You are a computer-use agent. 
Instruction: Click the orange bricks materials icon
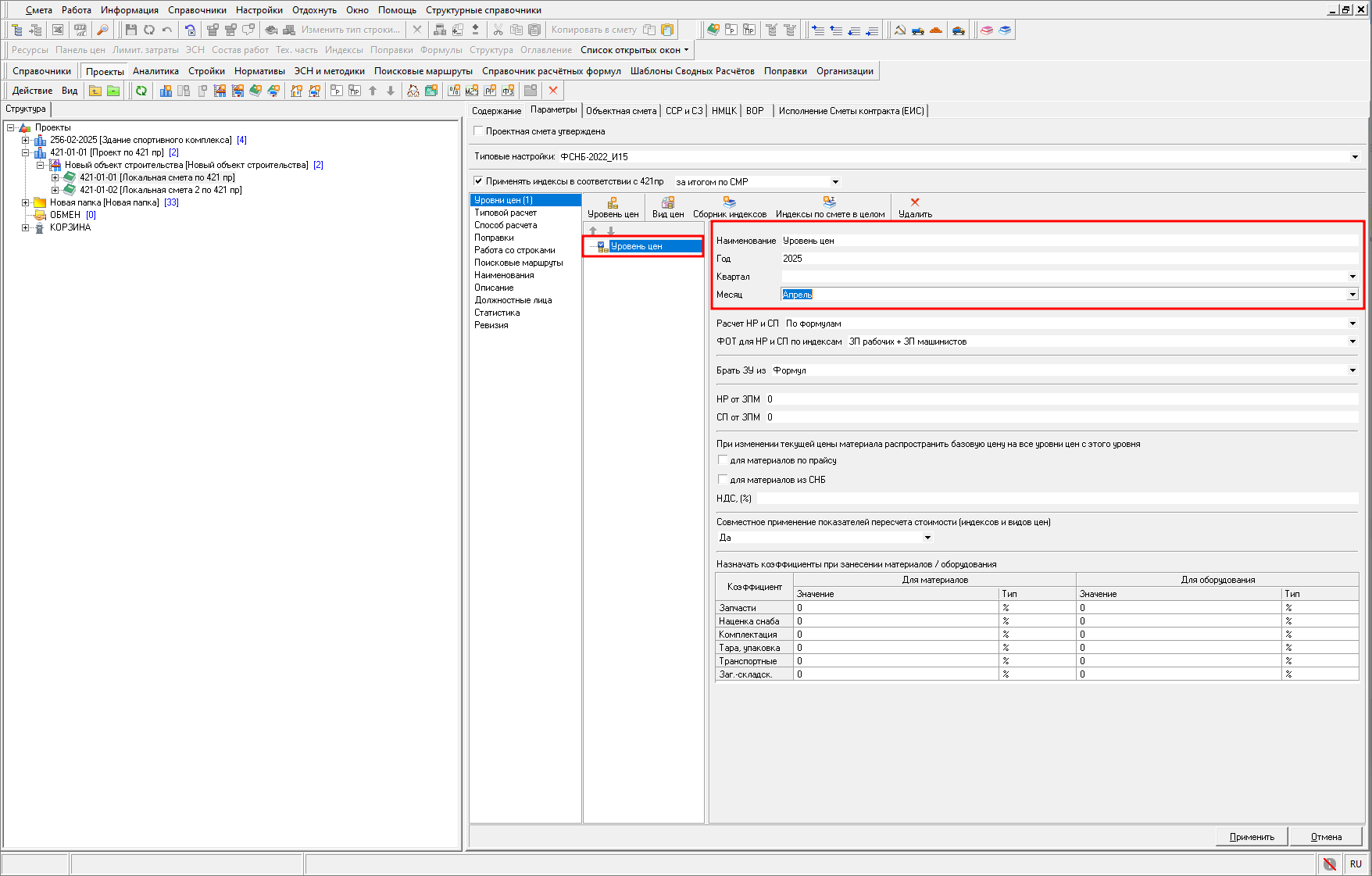click(x=936, y=30)
